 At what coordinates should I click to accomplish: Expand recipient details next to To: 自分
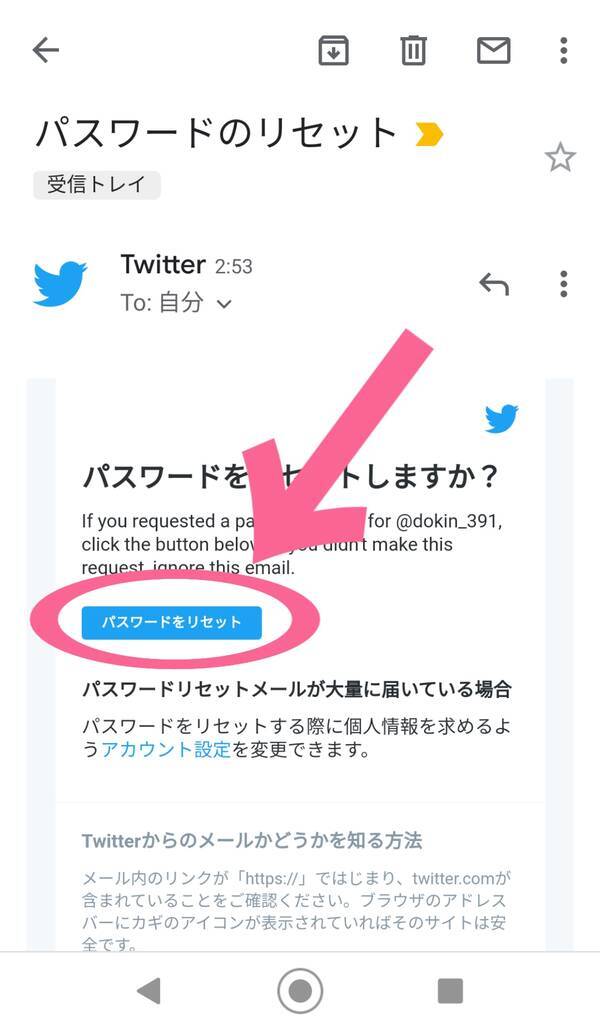224,304
